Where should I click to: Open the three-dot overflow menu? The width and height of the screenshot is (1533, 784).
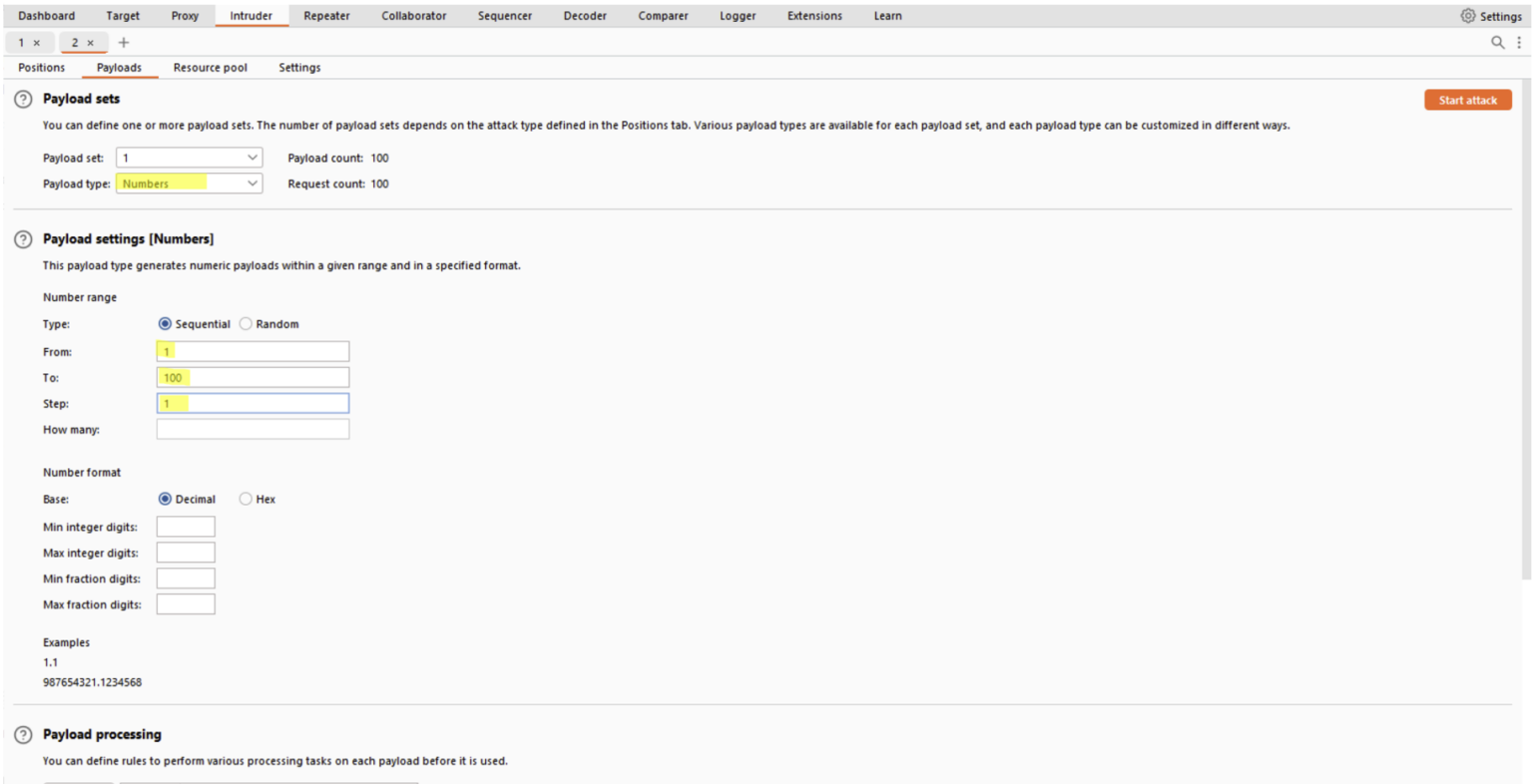pos(1518,43)
